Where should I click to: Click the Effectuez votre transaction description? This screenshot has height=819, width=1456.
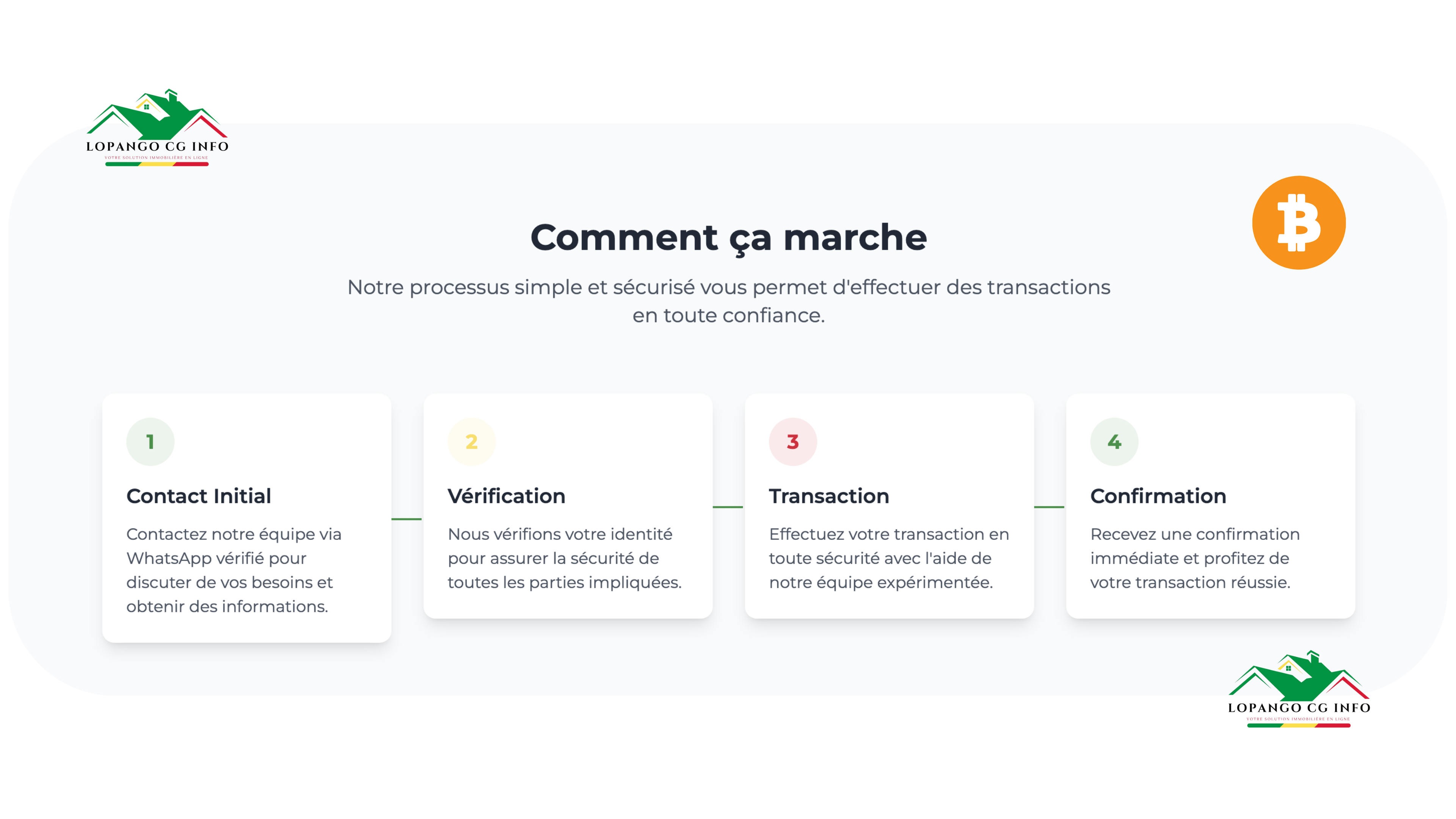coord(889,558)
